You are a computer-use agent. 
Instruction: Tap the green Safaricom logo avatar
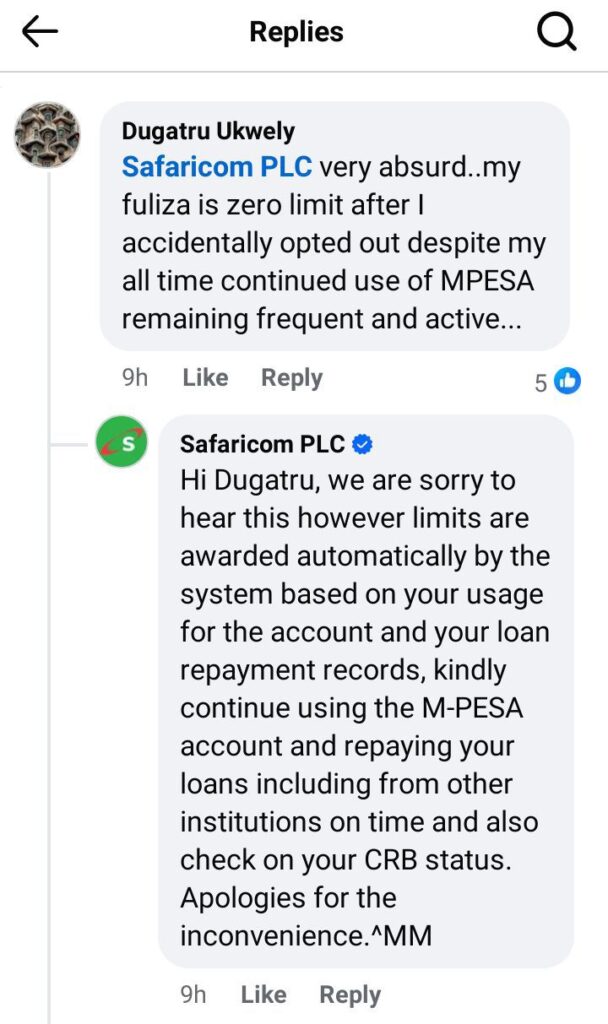click(121, 441)
